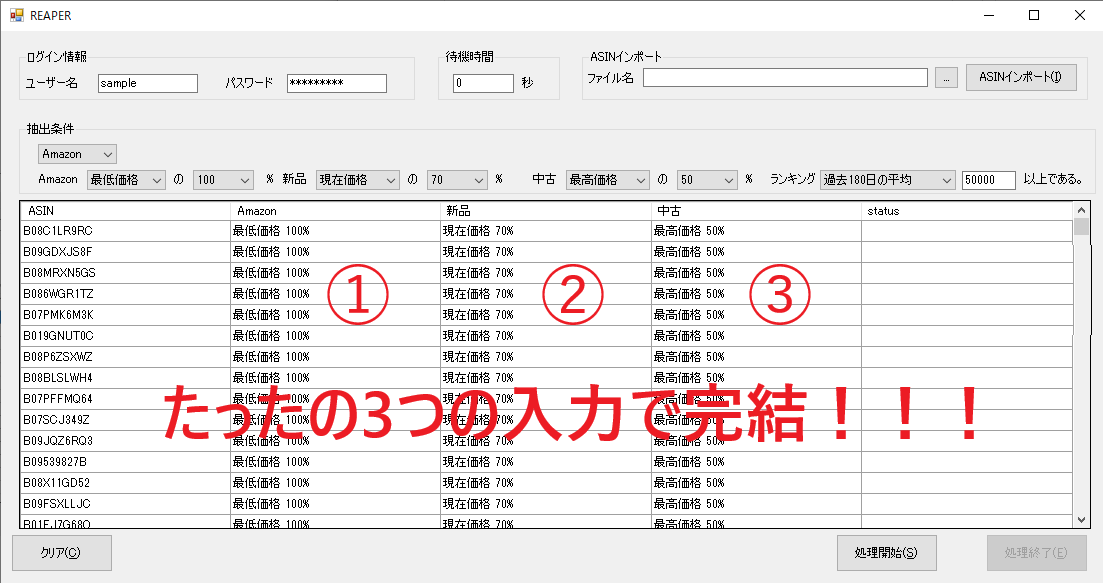Open the 新品 70 percent dropdown
This screenshot has height=583, width=1103.
click(x=457, y=180)
